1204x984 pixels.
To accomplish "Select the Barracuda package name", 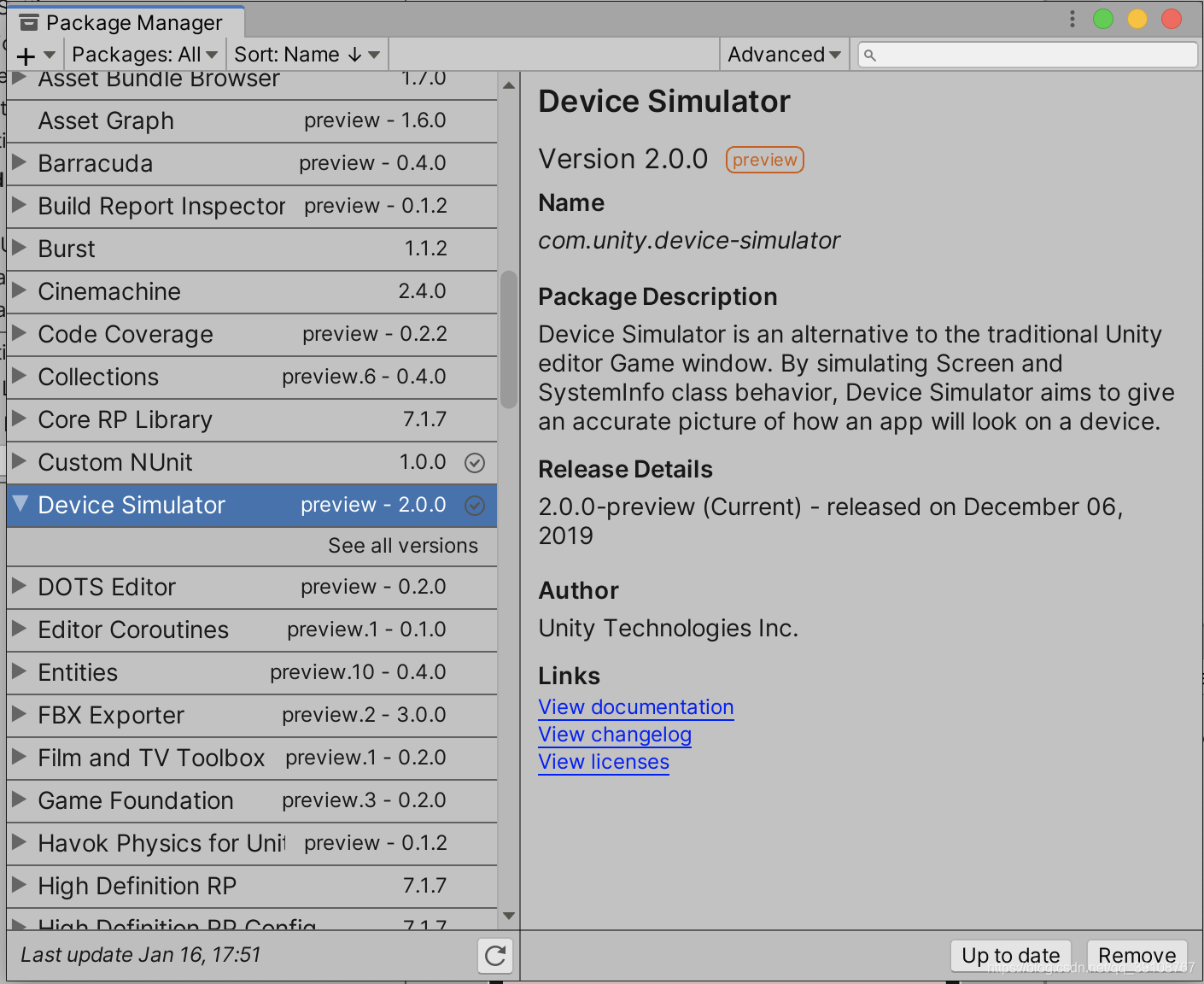I will click(x=96, y=163).
